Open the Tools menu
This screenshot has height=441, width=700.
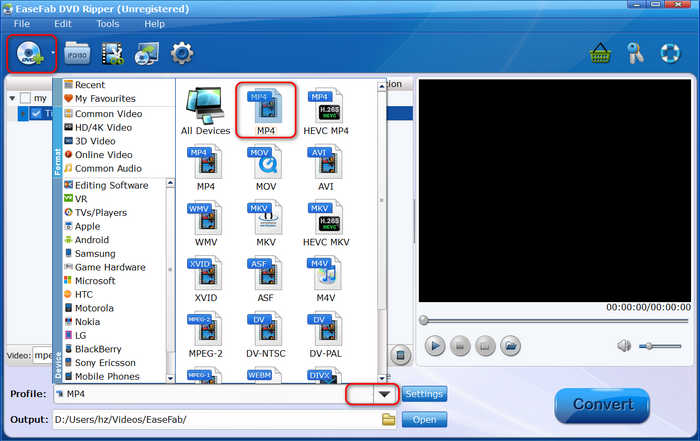[108, 24]
